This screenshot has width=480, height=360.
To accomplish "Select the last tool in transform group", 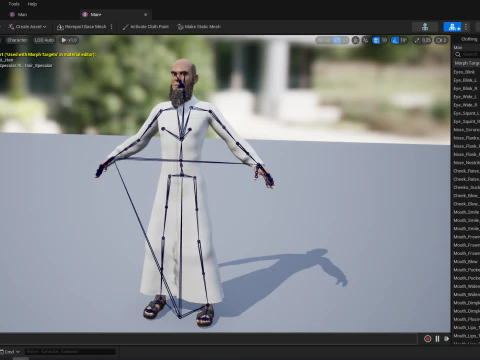I will [x=345, y=40].
